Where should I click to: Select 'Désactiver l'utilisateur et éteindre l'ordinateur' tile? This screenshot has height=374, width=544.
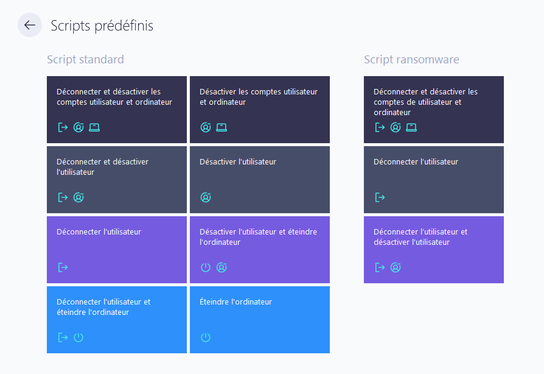pyautogui.click(x=260, y=250)
